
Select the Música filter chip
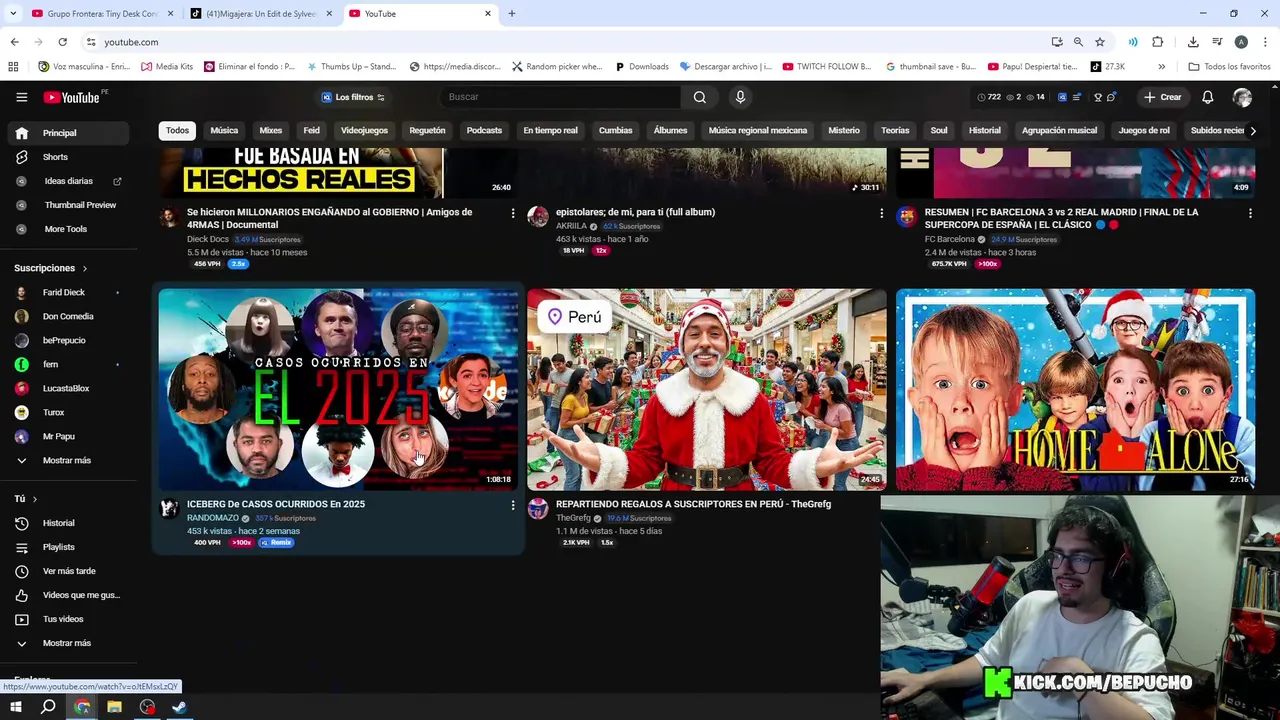[x=224, y=131]
